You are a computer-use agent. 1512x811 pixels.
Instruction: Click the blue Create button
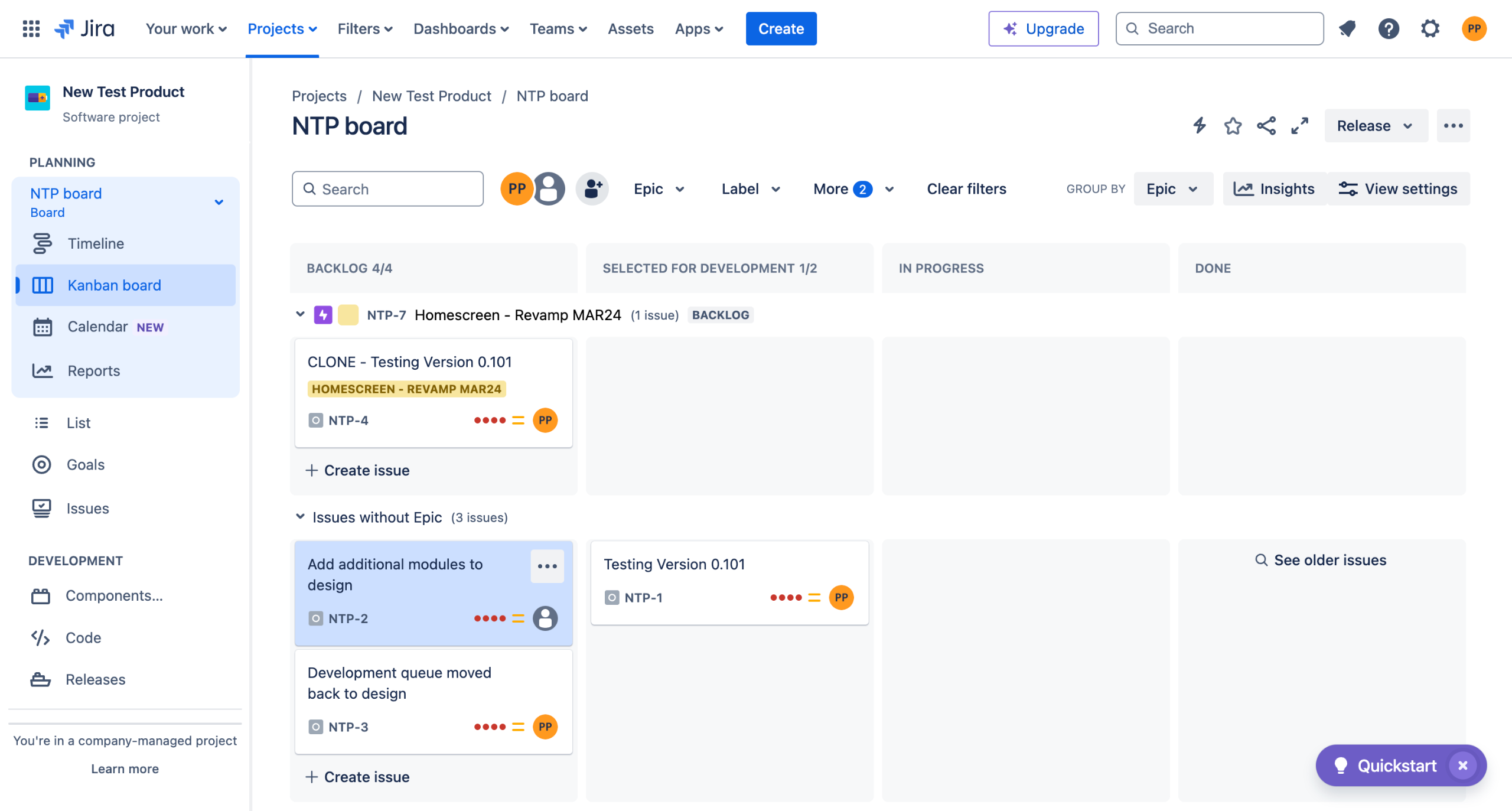pyautogui.click(x=781, y=28)
